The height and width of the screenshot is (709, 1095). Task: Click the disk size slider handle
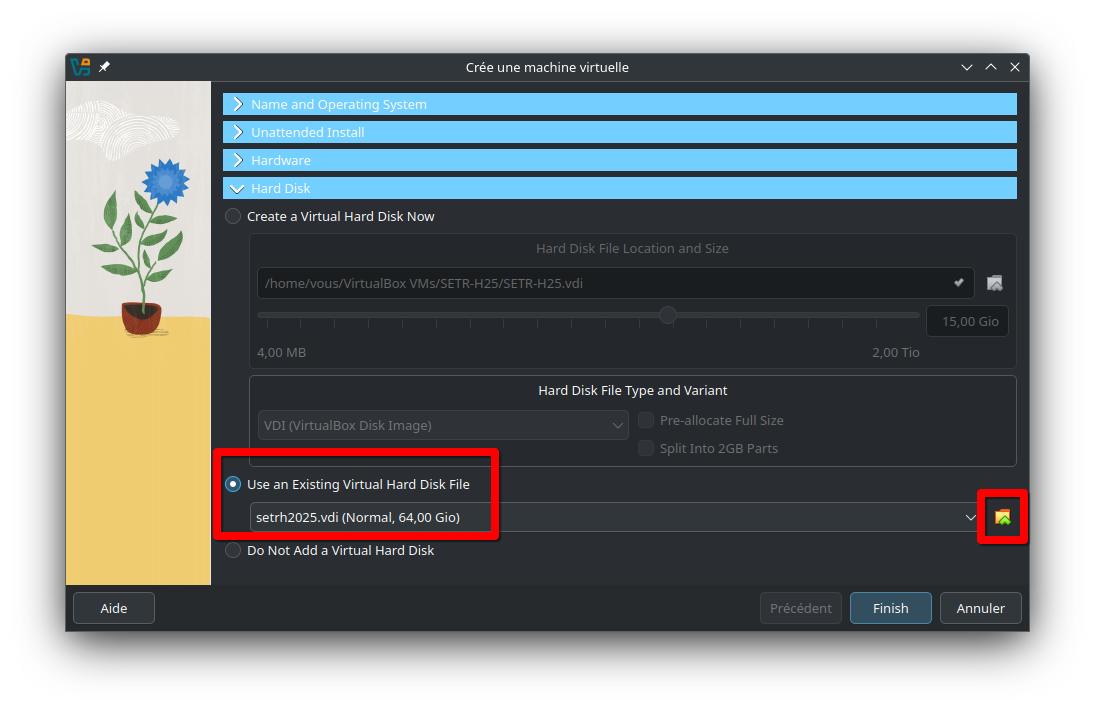click(668, 315)
